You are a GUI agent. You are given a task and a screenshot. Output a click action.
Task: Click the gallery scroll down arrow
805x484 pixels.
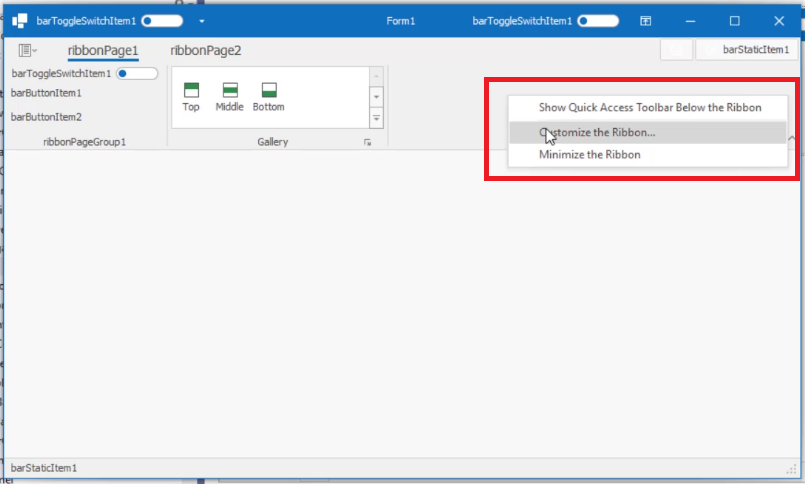(x=376, y=97)
